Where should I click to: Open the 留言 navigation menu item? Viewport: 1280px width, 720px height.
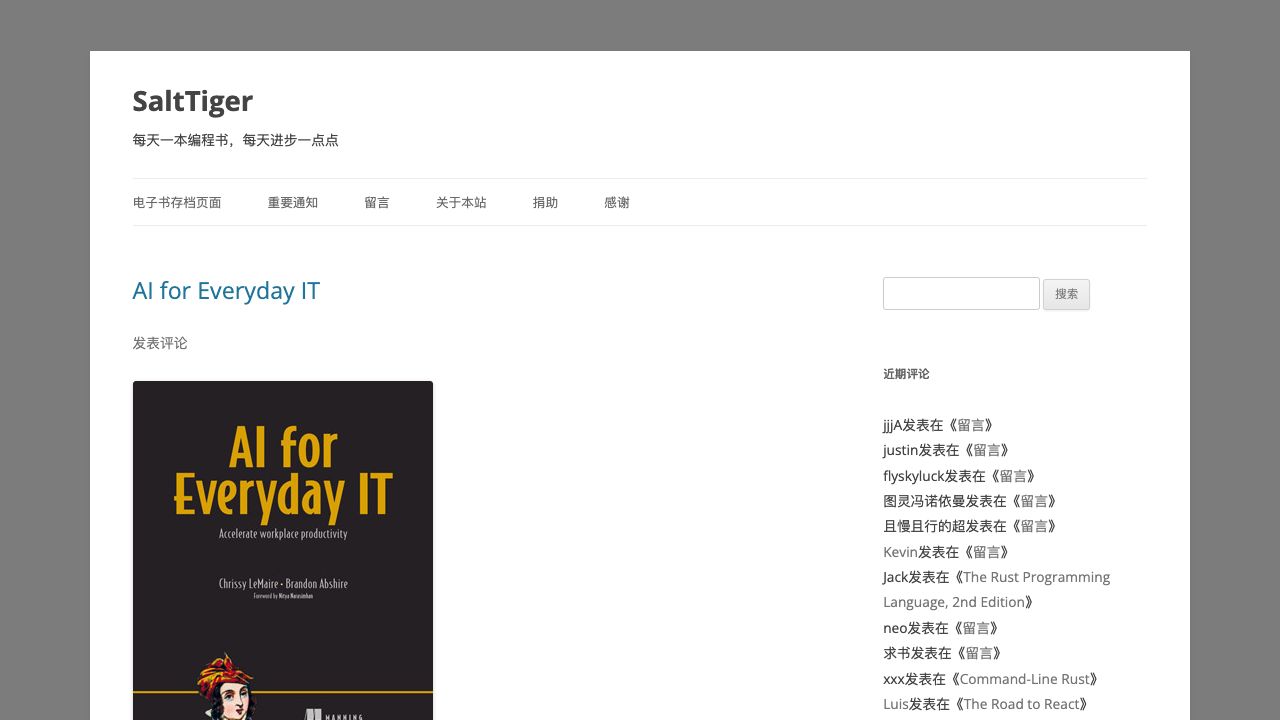(x=377, y=203)
